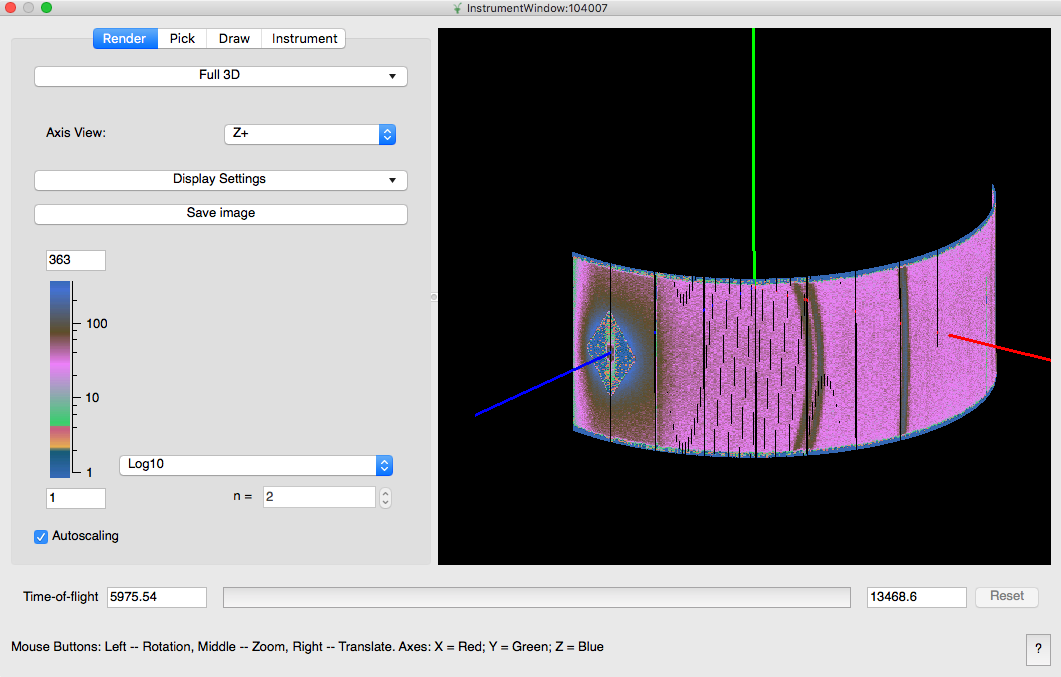
Task: Click the Log10 scale selector arrows icon
Action: (x=384, y=465)
